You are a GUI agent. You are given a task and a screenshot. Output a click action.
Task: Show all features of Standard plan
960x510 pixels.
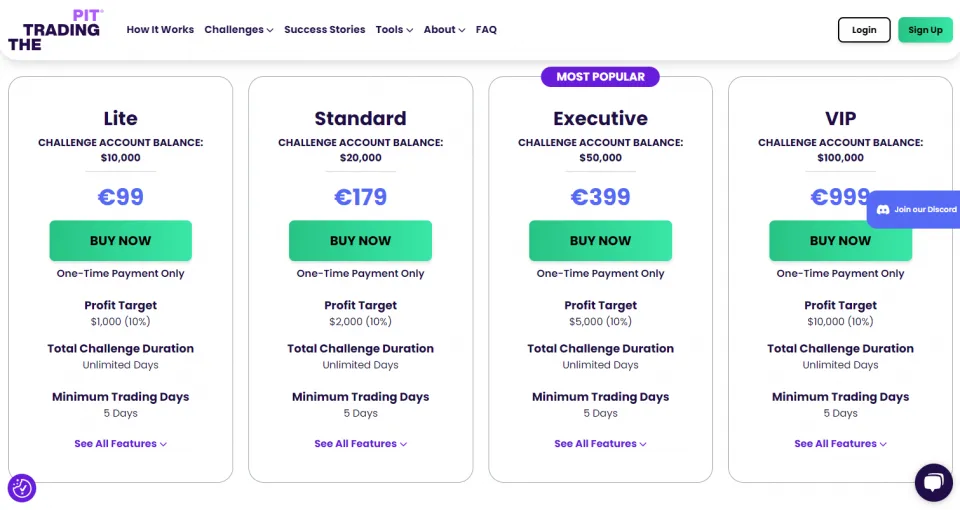click(x=360, y=444)
